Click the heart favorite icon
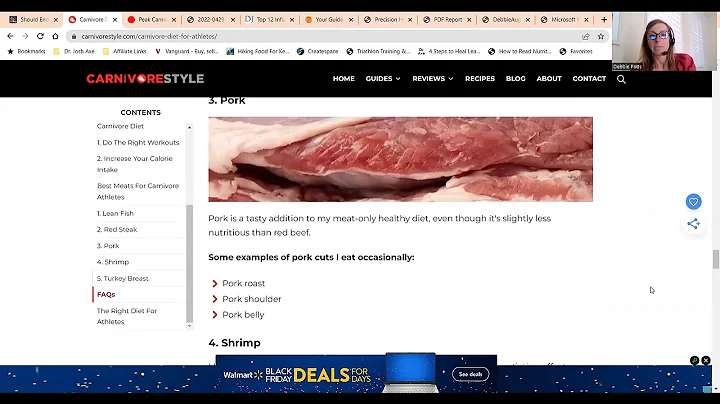Screen dimensions: 720x404 coord(693,202)
